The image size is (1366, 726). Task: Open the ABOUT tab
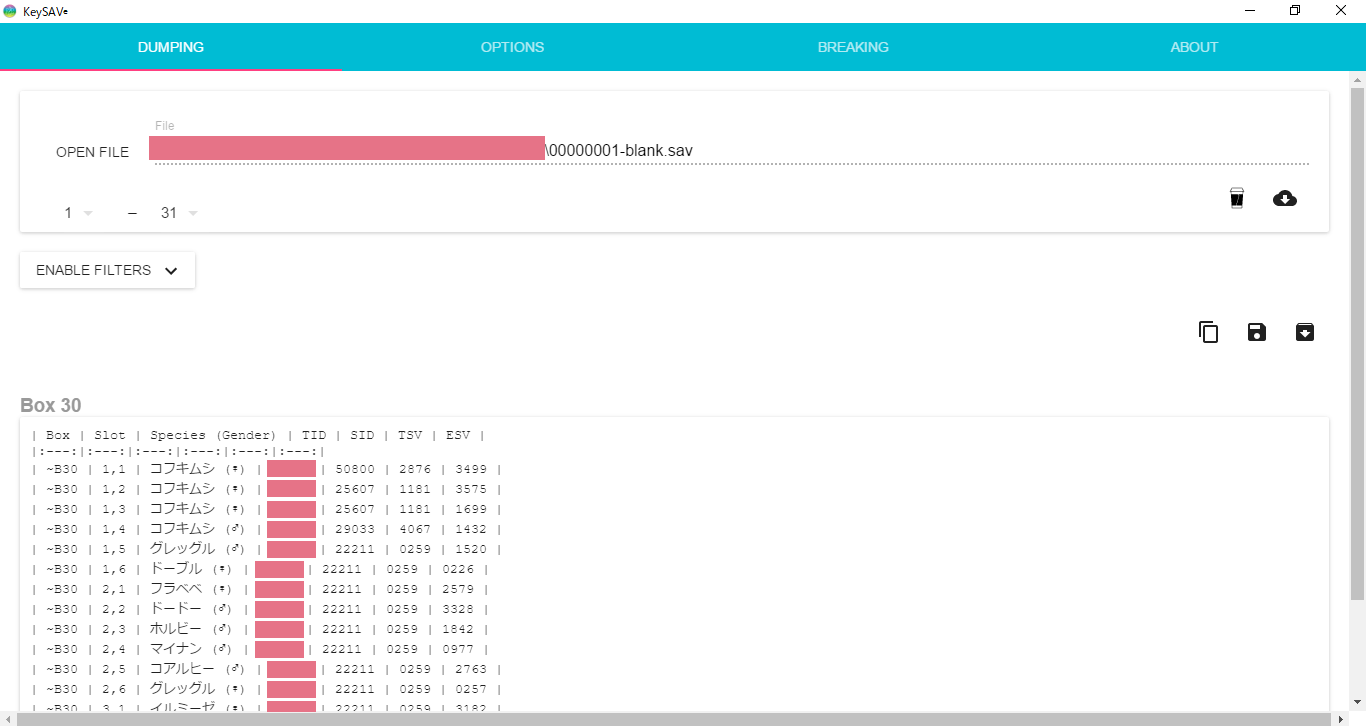click(x=1194, y=47)
